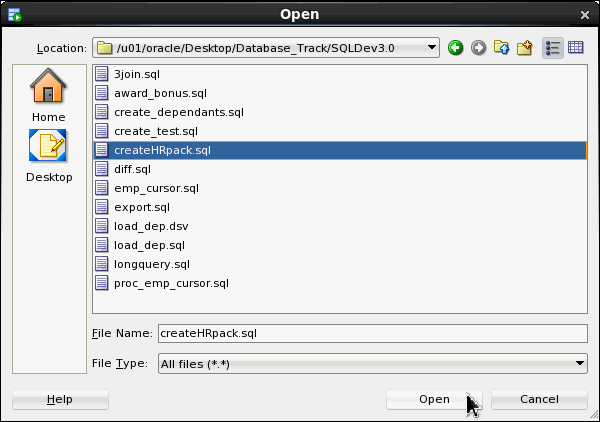The width and height of the screenshot is (600, 422).
Task: Open the Desktop shortcut
Action: point(49,156)
